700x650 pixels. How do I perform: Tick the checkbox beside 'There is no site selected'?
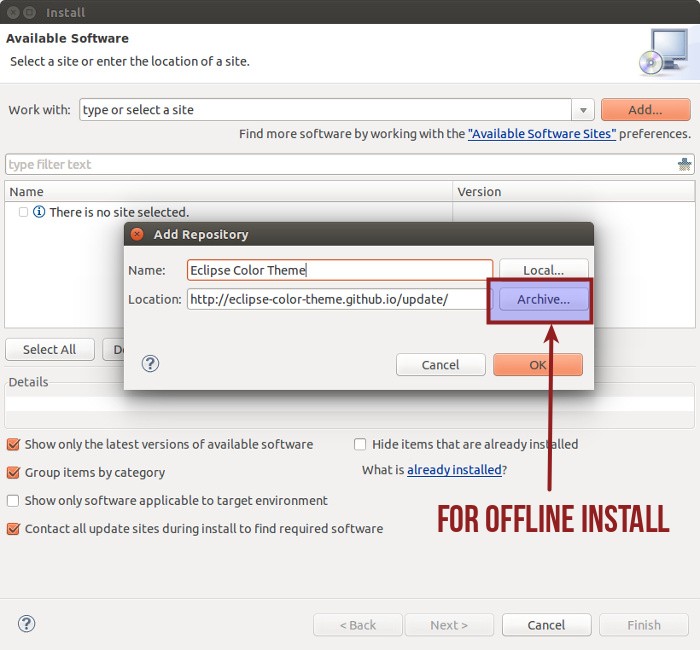click(x=23, y=212)
